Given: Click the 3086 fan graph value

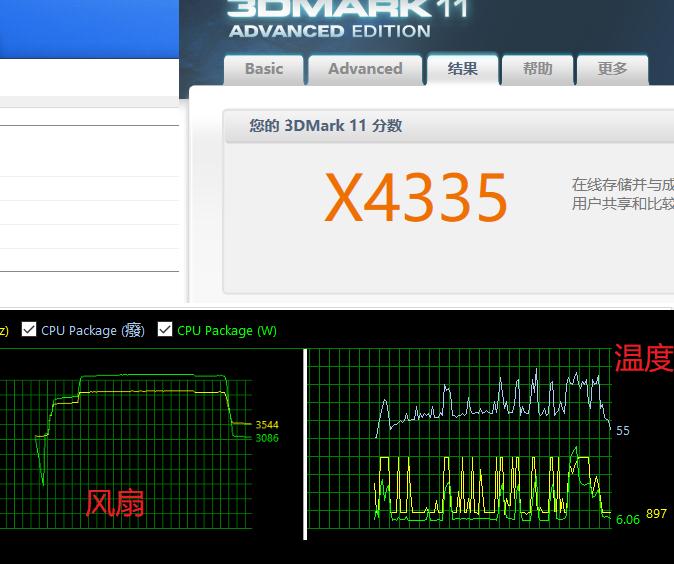Looking at the screenshot, I should click(267, 438).
